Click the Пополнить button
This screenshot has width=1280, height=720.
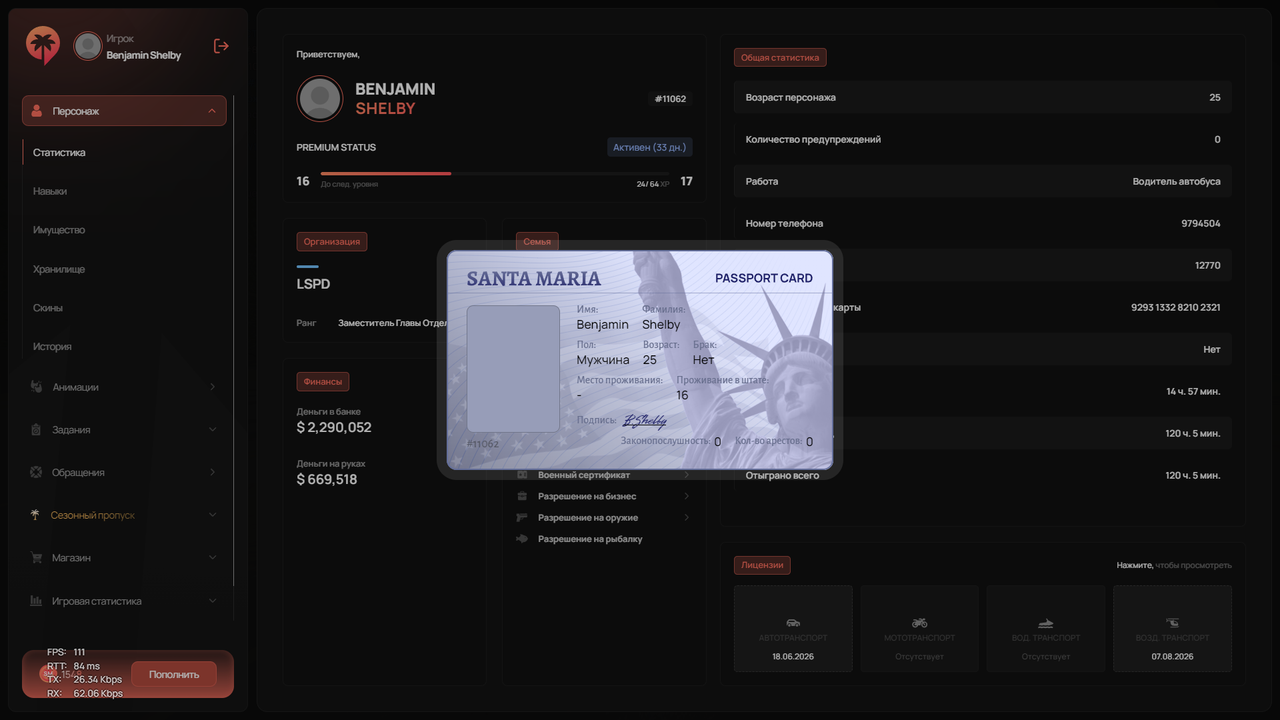pyautogui.click(x=174, y=674)
